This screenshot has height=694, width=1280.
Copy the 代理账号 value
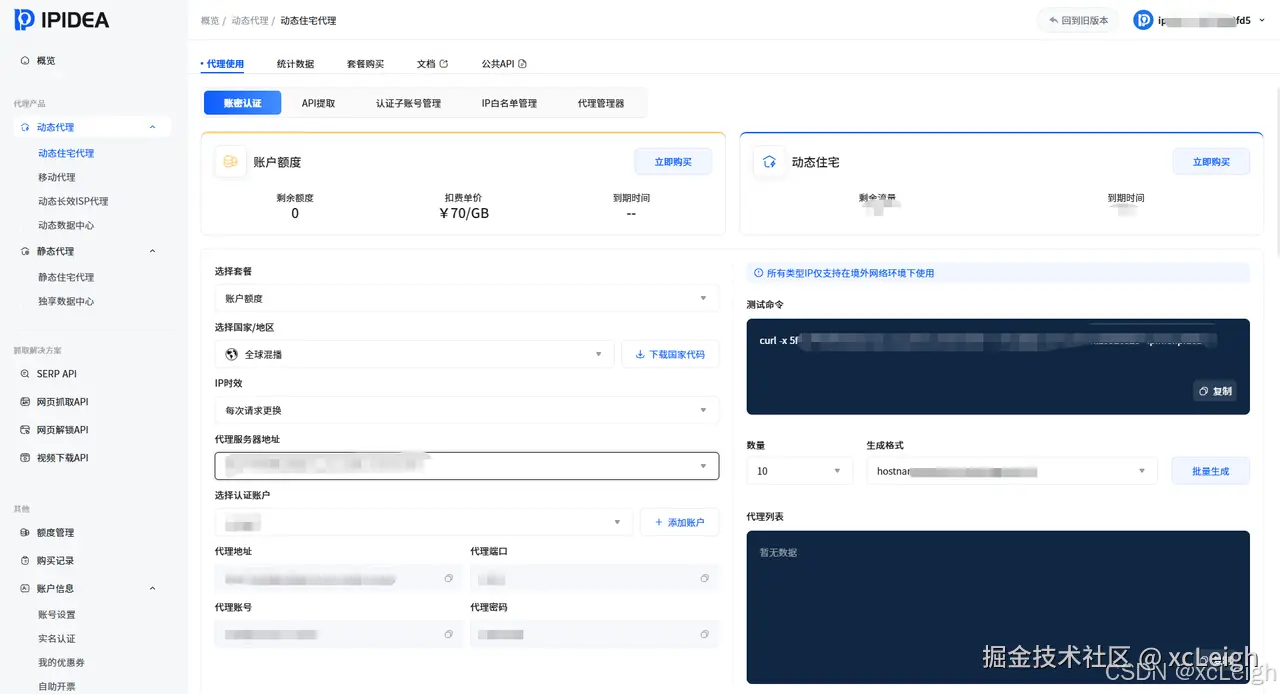(x=448, y=634)
